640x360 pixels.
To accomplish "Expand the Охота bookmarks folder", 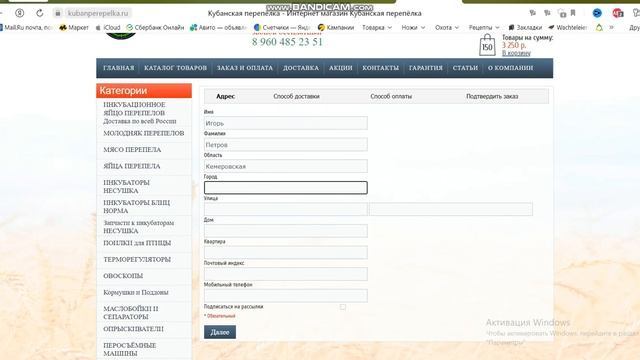I will pyautogui.click(x=447, y=27).
